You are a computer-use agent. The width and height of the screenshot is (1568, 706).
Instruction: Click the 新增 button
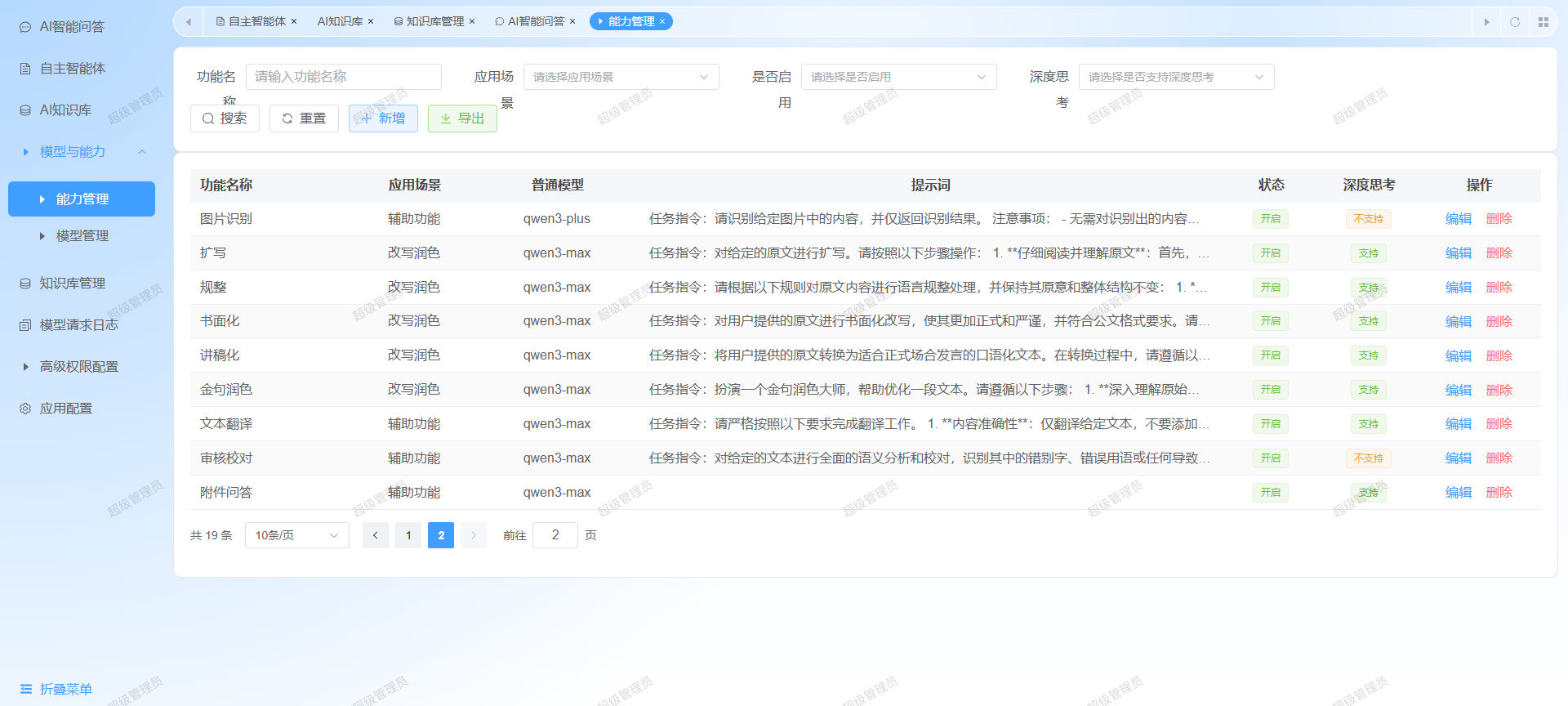383,118
